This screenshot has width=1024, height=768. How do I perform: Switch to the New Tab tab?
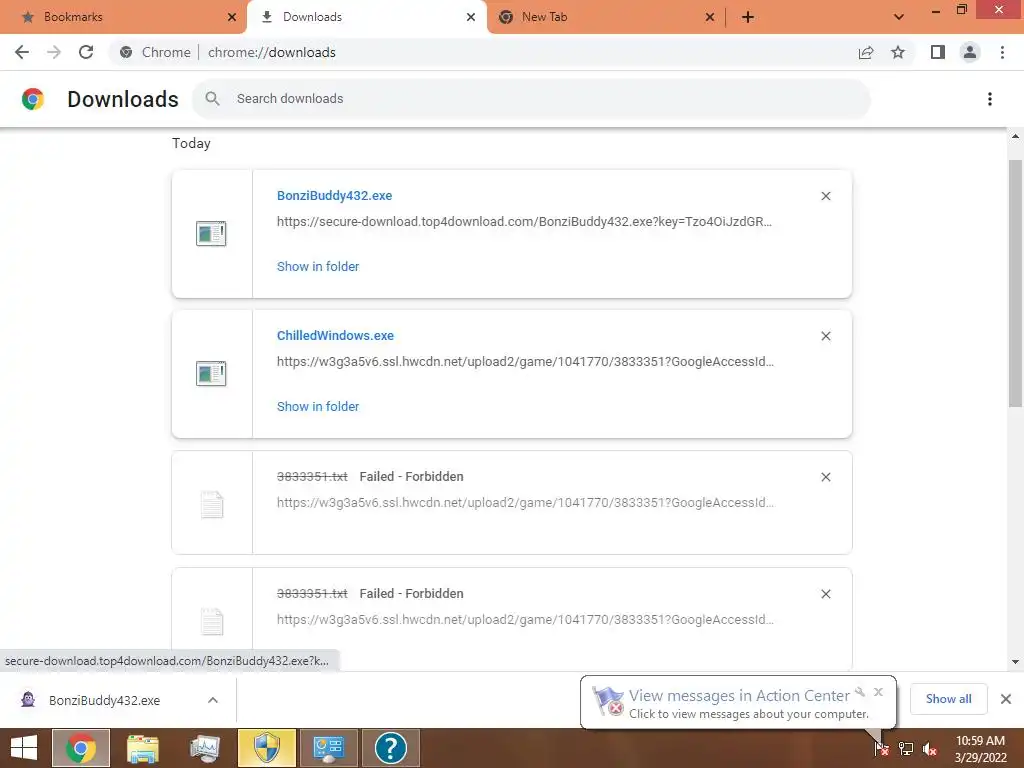(x=604, y=17)
